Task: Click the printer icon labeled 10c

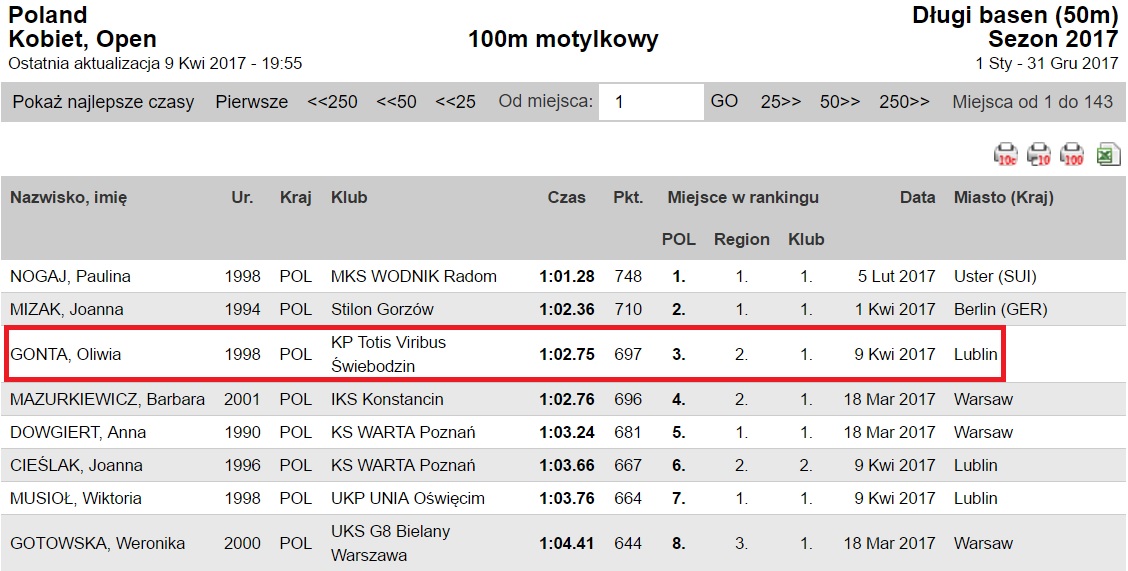Action: [x=1006, y=154]
